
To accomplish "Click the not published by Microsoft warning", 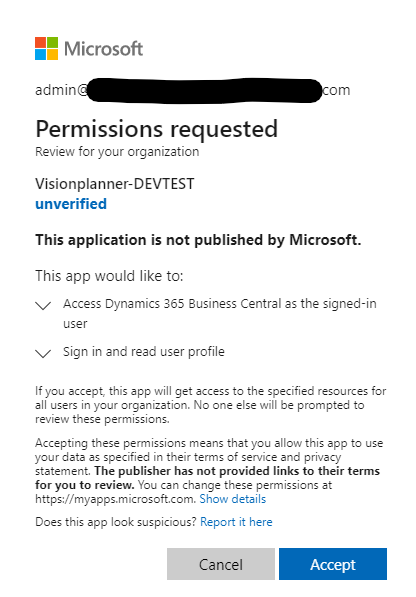I will click(198, 240).
